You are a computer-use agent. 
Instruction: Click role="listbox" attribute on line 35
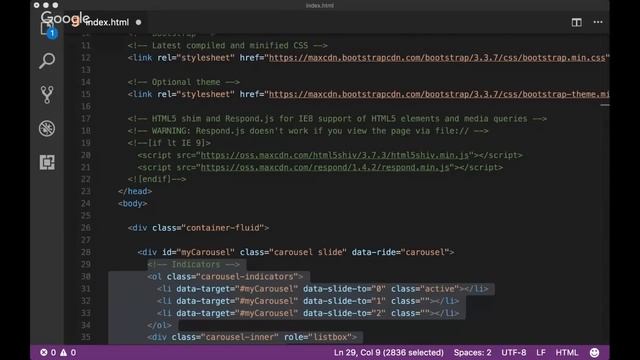318,337
